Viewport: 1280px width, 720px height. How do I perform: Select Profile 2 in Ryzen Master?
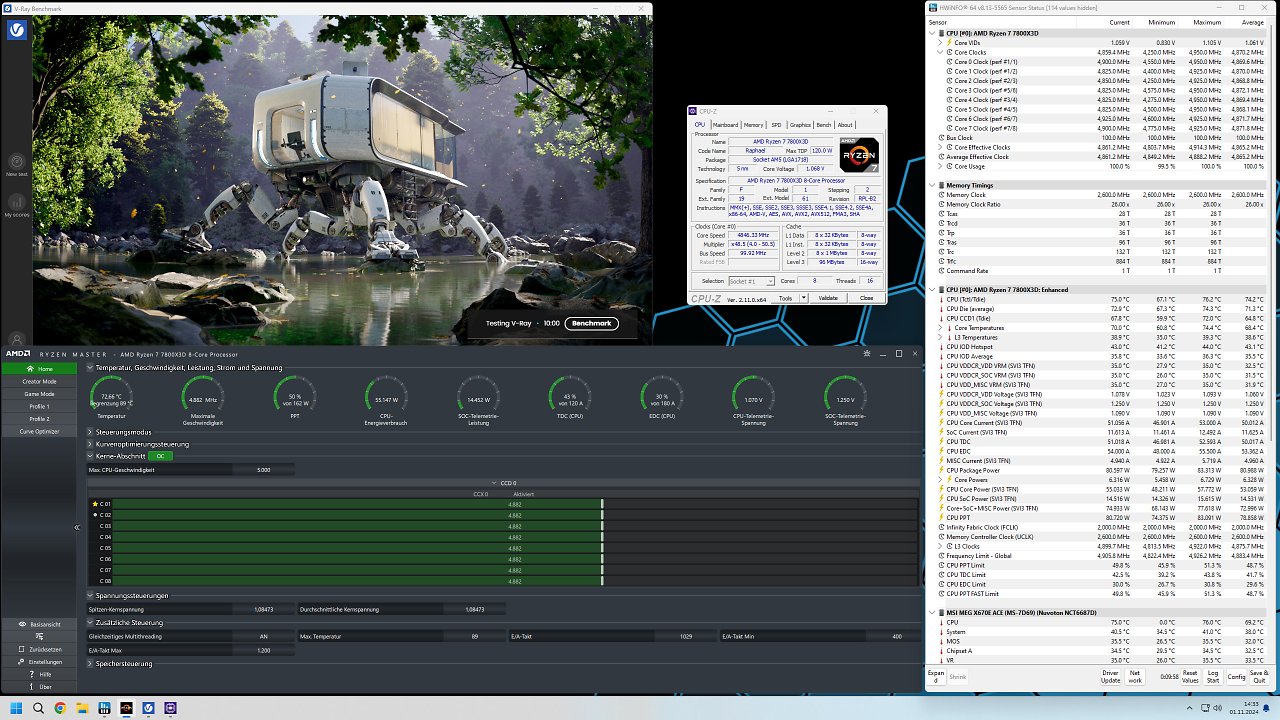(x=40, y=419)
